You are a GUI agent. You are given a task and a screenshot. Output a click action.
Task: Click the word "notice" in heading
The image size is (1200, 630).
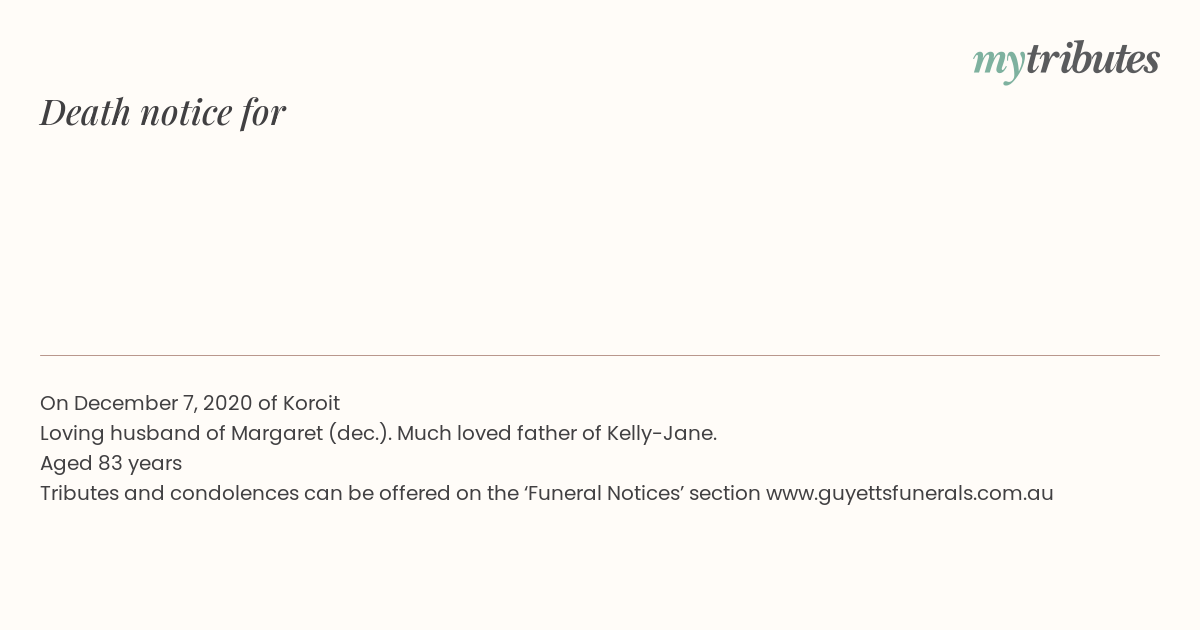pos(186,113)
